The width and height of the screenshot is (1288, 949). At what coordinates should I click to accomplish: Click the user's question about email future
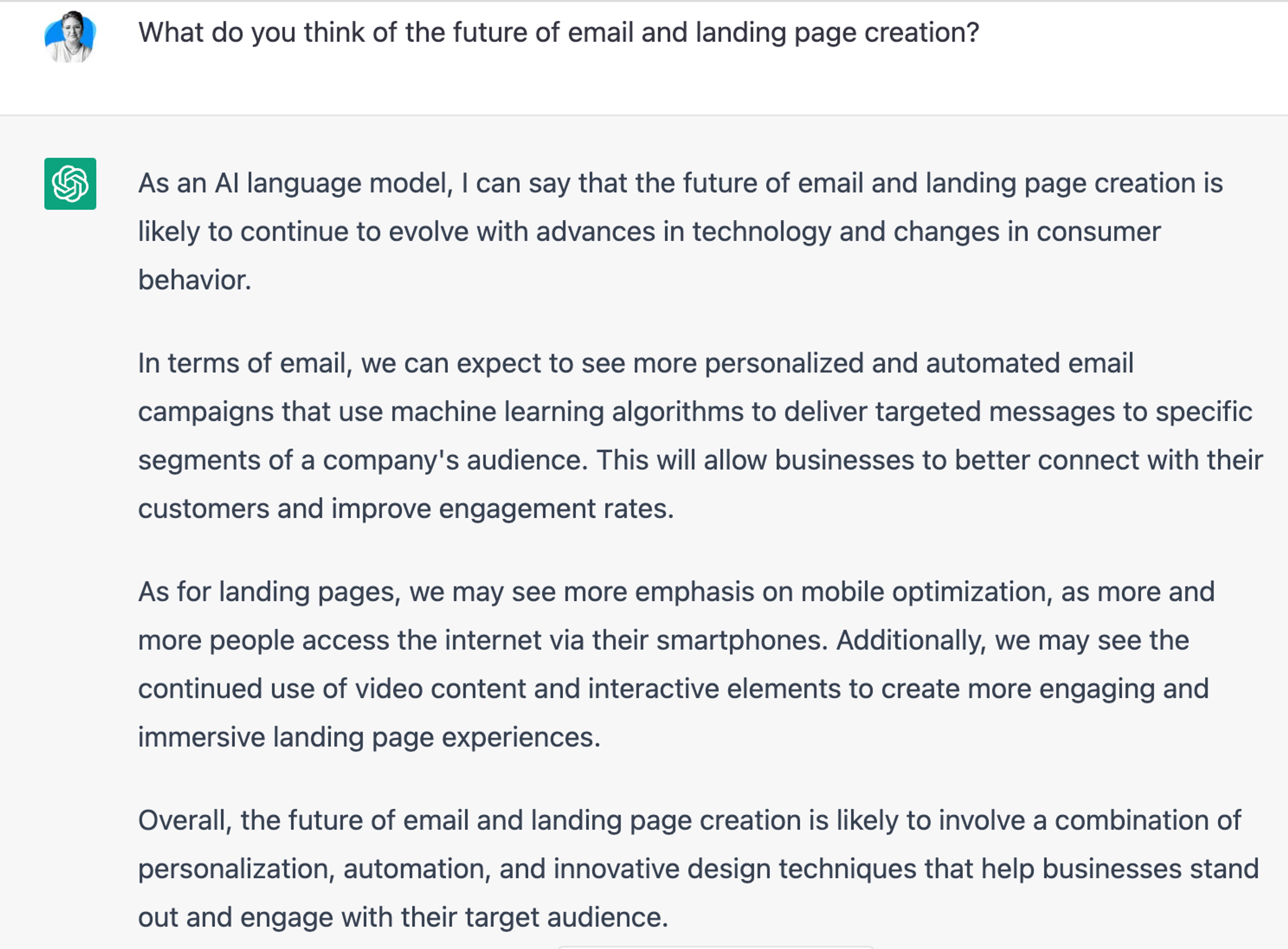tap(558, 32)
